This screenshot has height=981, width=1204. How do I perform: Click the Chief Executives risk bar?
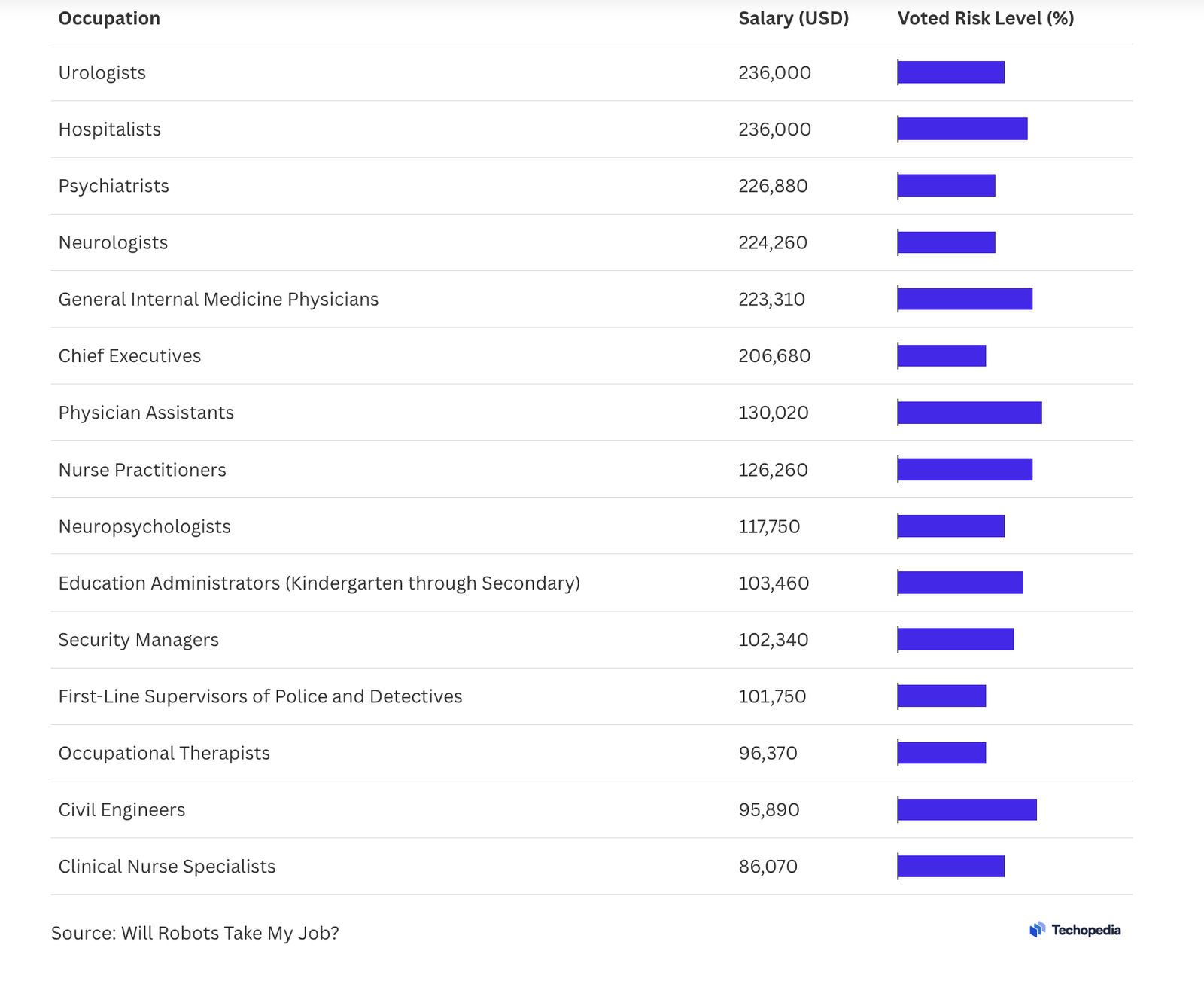[x=941, y=355]
